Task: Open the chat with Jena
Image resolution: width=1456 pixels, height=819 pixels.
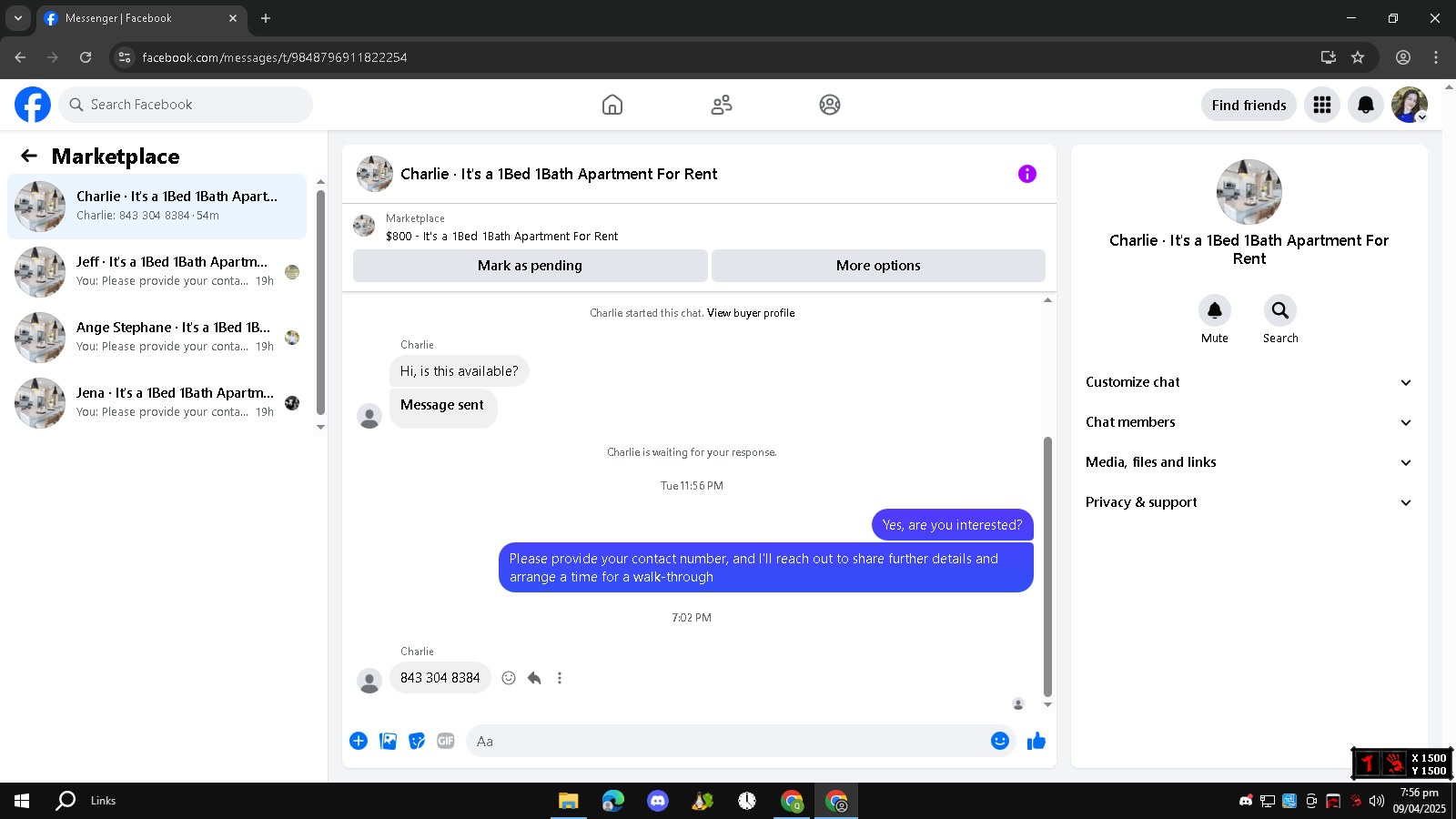Action: [157, 403]
